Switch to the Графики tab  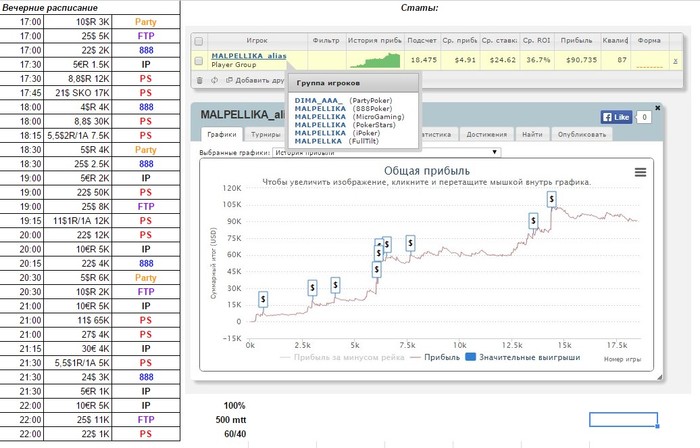[222, 134]
